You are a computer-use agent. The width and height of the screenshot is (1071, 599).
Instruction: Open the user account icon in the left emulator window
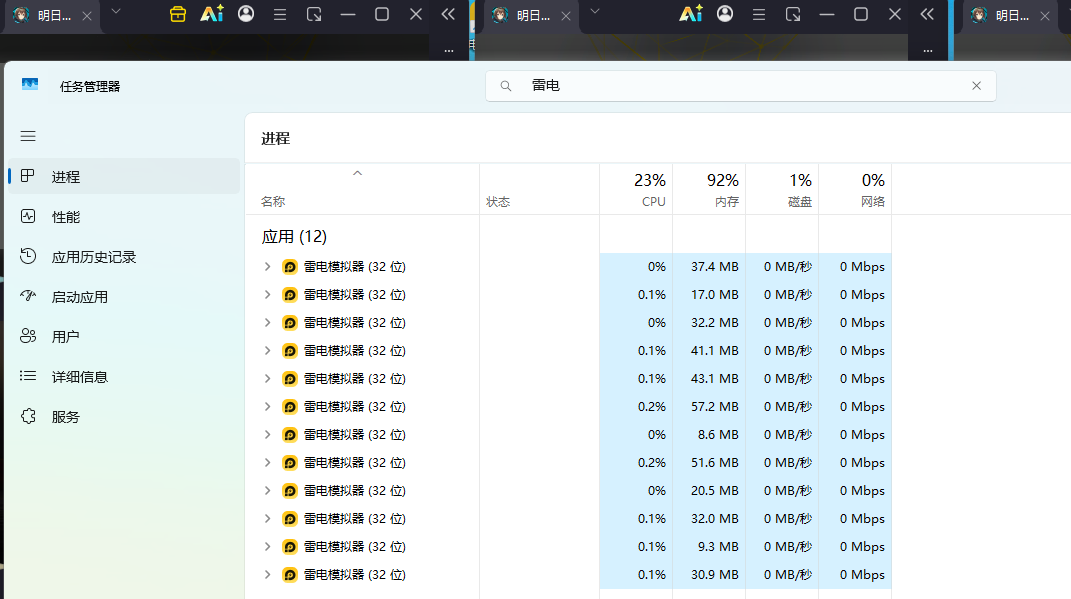246,14
